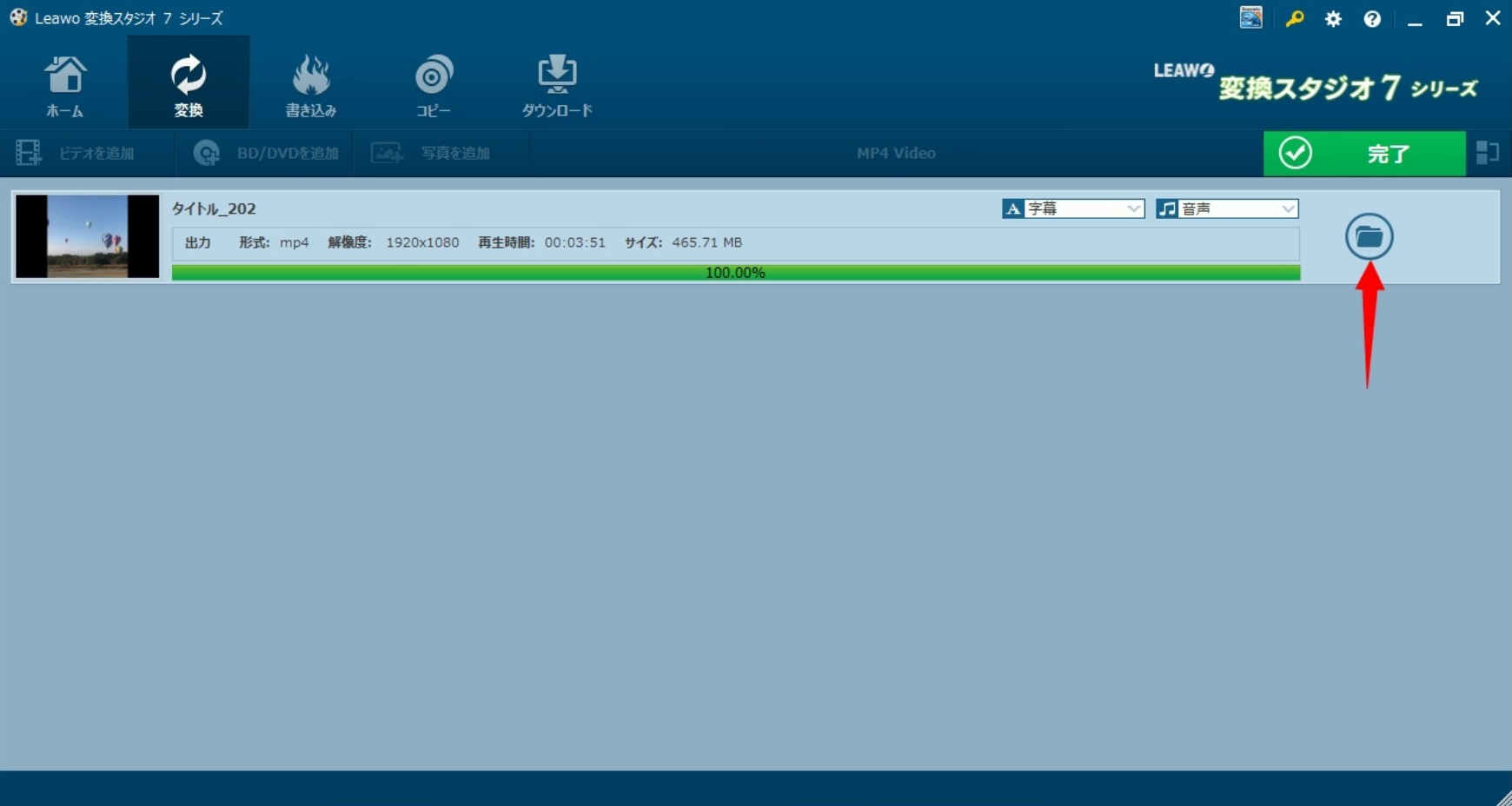The height and width of the screenshot is (806, 1512).
Task: Select the balloon video thumbnail
Action: (x=88, y=236)
